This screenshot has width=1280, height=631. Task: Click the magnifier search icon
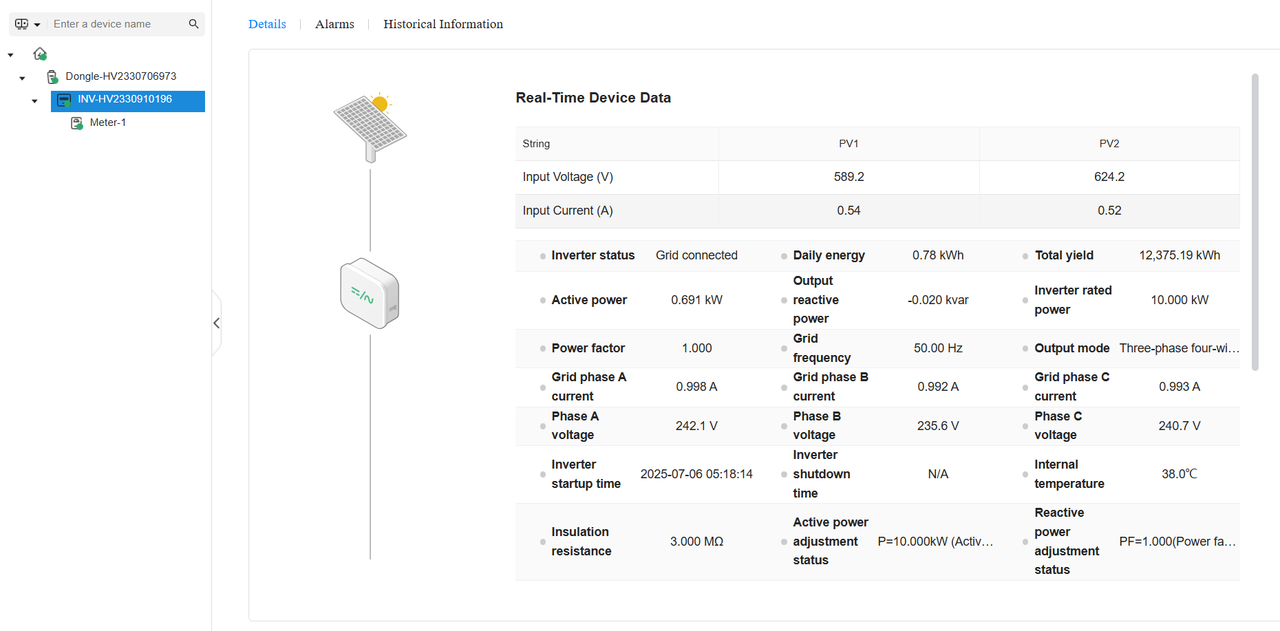[x=194, y=24]
